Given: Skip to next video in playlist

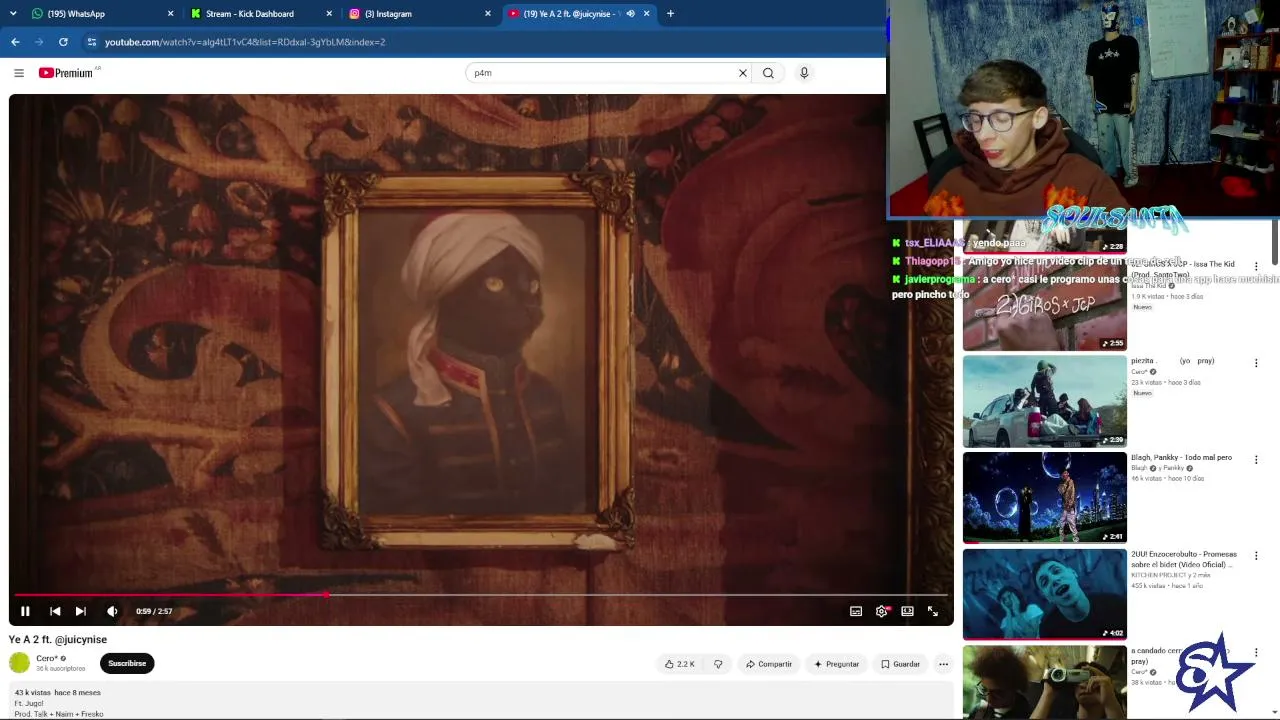Looking at the screenshot, I should 80,611.
